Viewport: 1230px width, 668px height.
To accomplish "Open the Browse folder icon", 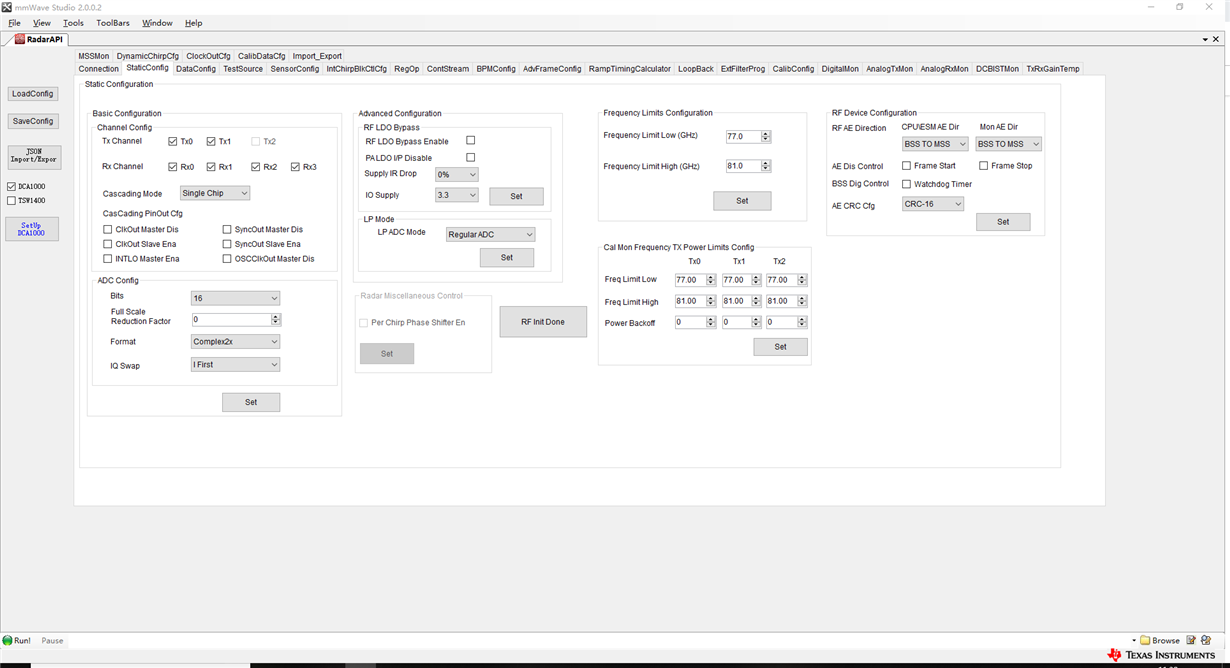I will tap(1145, 641).
